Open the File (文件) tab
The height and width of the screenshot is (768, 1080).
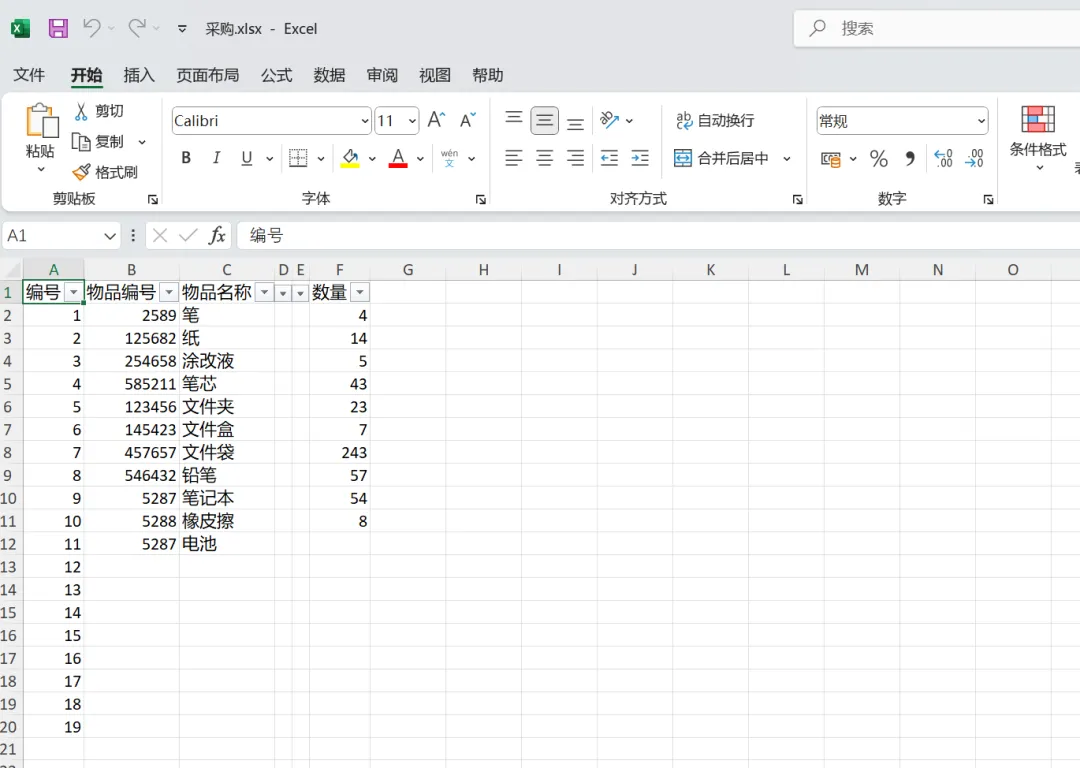coord(29,75)
